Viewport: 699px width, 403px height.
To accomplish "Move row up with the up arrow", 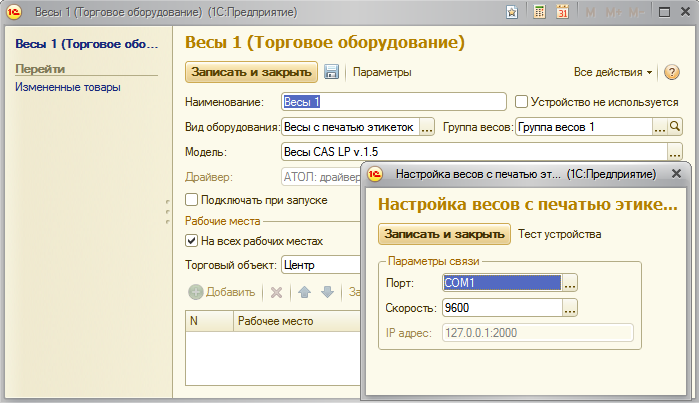I will [304, 292].
